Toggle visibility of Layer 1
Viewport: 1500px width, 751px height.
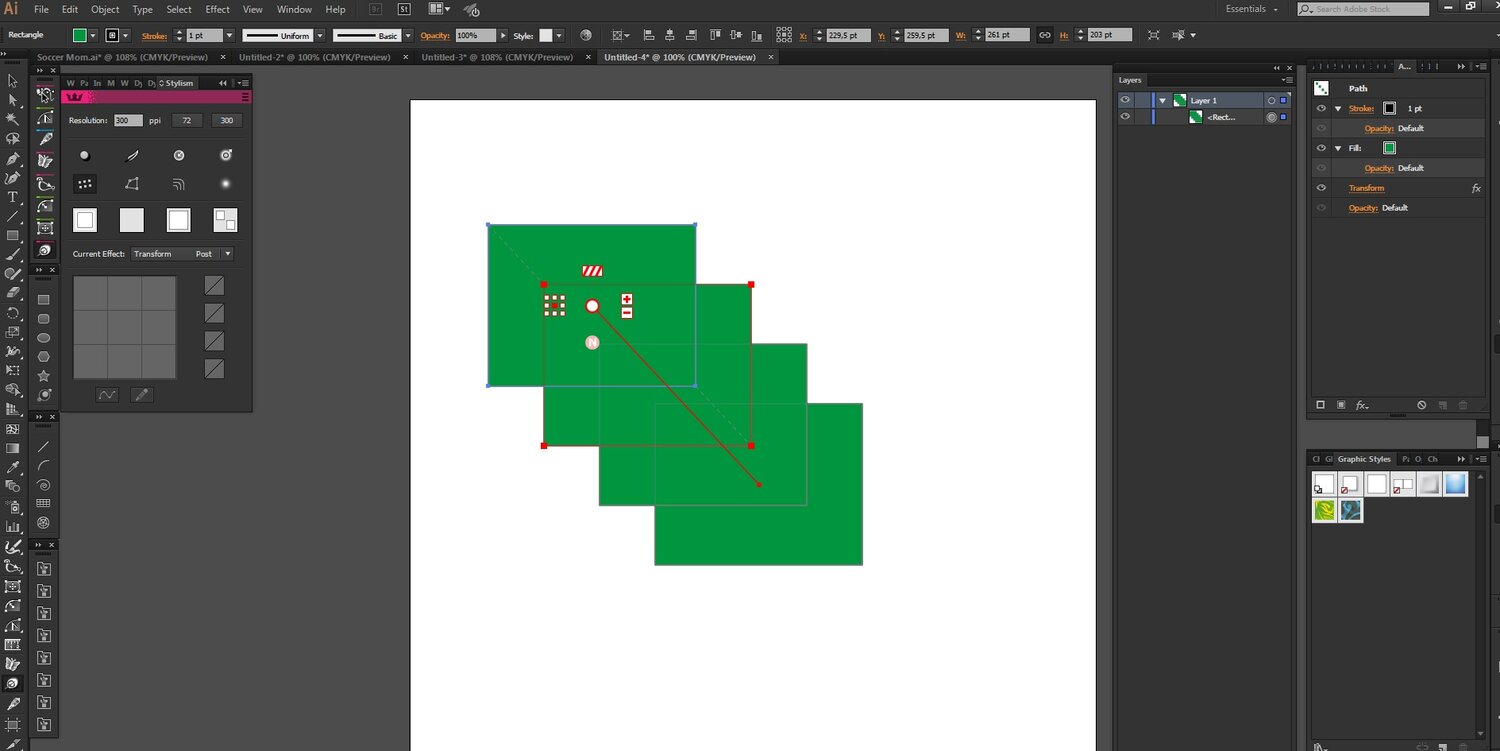click(x=1125, y=100)
